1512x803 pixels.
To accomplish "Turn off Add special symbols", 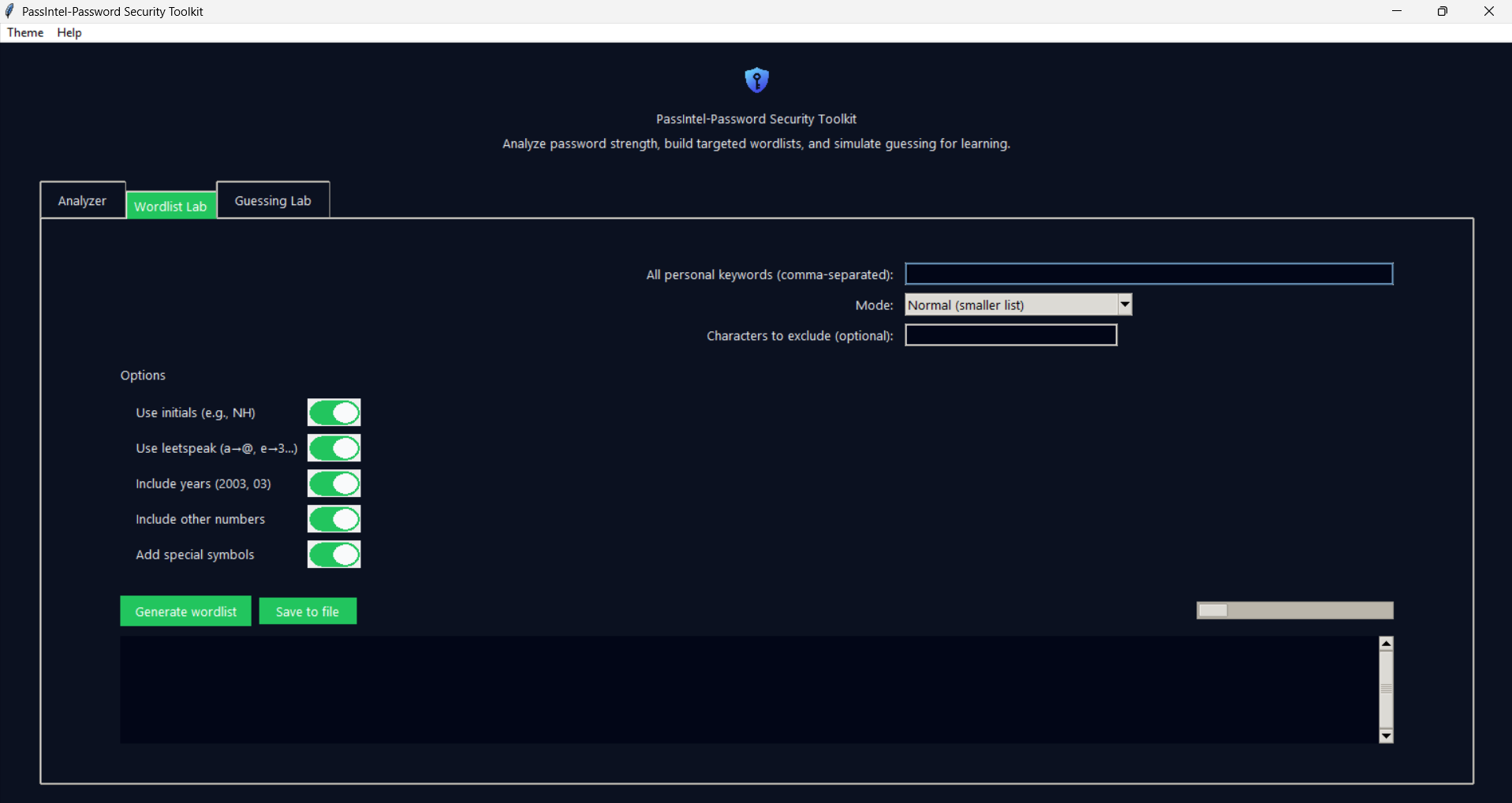I will 334,555.
